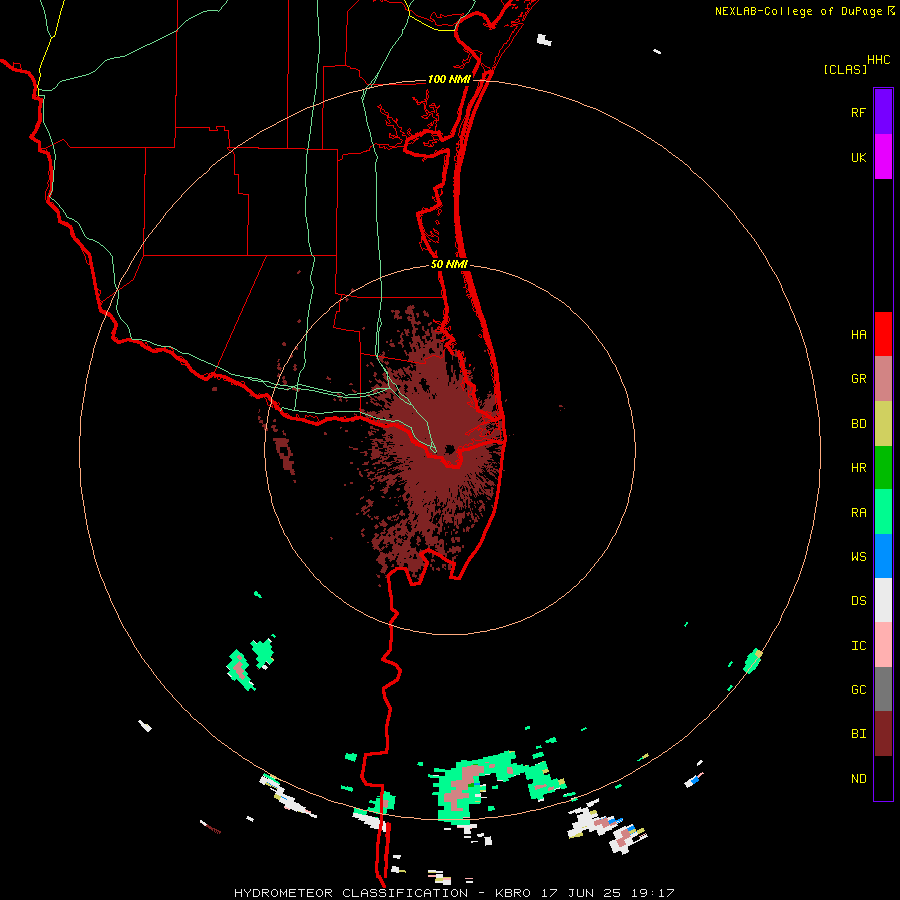Click the WS blue legend swatch
900x900 pixels.
883,556
